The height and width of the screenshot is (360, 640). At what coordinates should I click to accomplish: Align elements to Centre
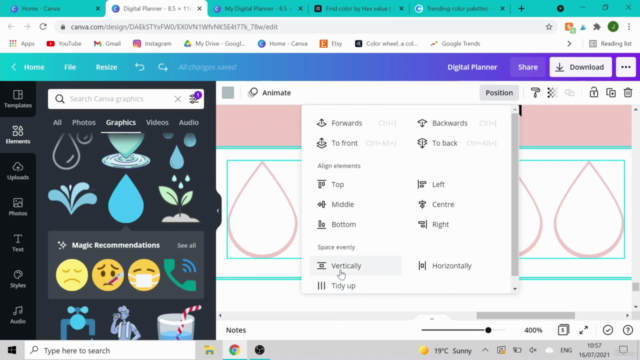457,204
